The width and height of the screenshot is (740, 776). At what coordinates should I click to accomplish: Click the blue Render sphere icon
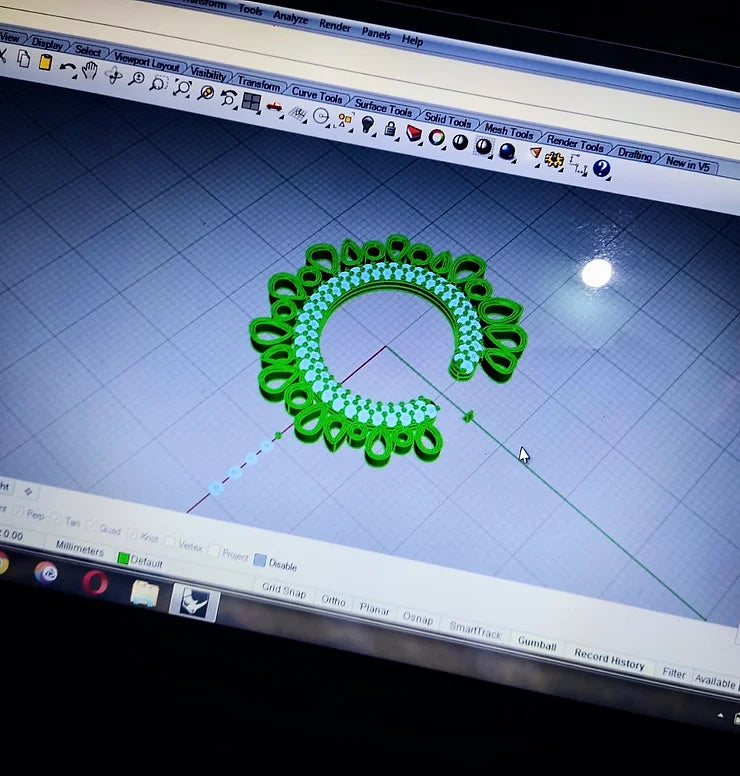click(x=506, y=150)
